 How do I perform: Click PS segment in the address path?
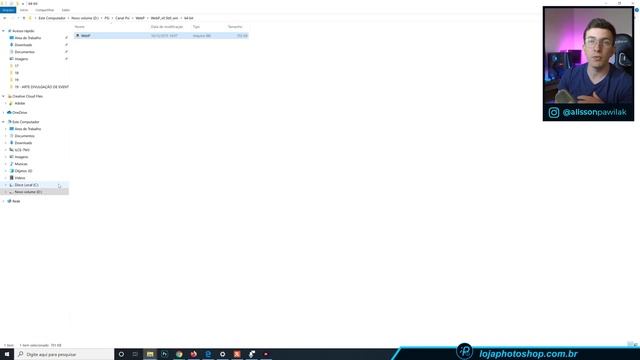pyautogui.click(x=107, y=18)
